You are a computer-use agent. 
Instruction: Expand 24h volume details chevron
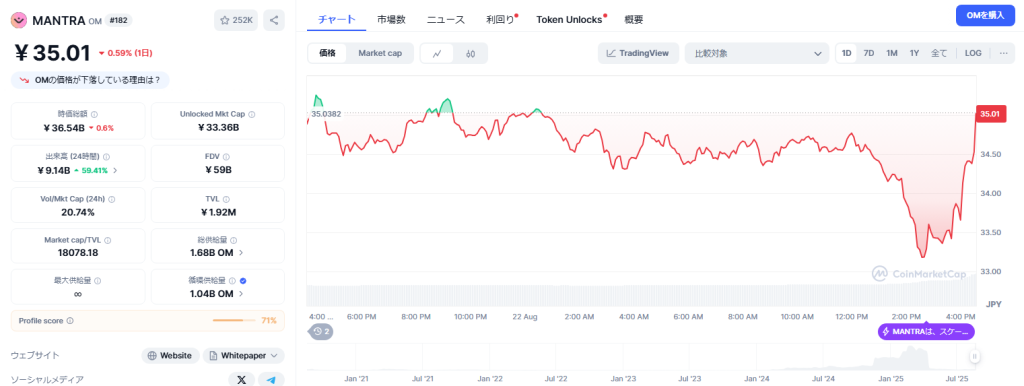pos(115,170)
